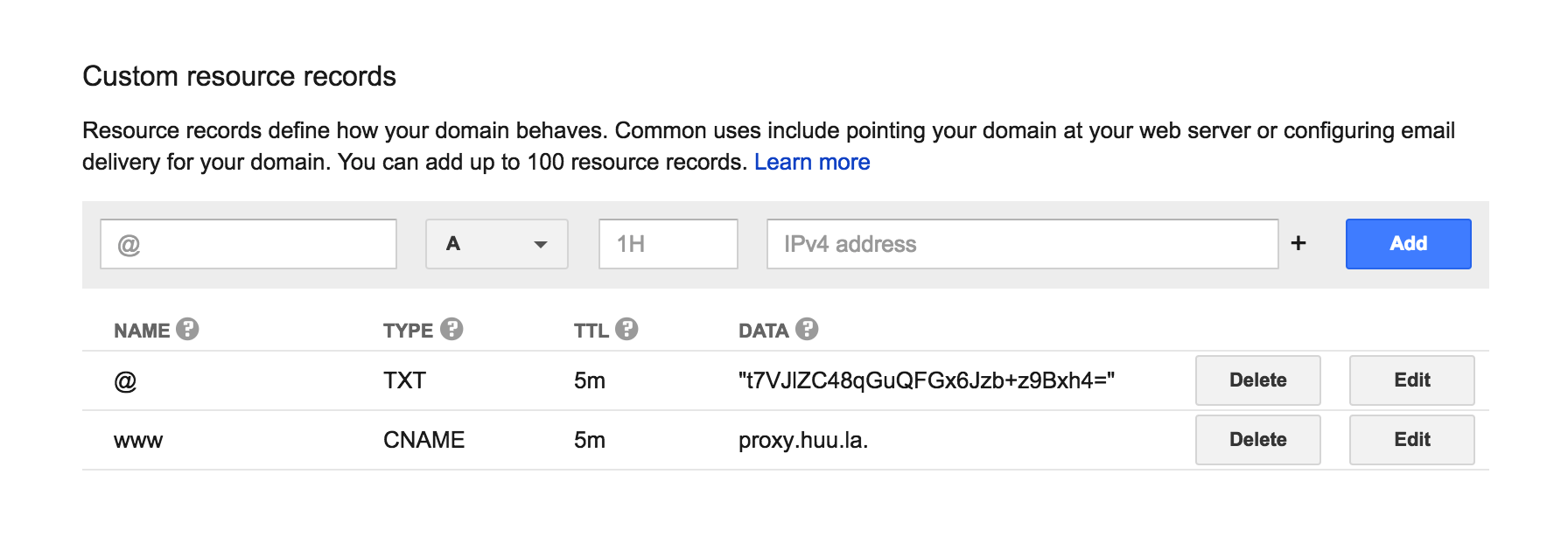Click the help icon beside DATA
Image resolution: width=1568 pixels, height=544 pixels.
click(x=807, y=329)
